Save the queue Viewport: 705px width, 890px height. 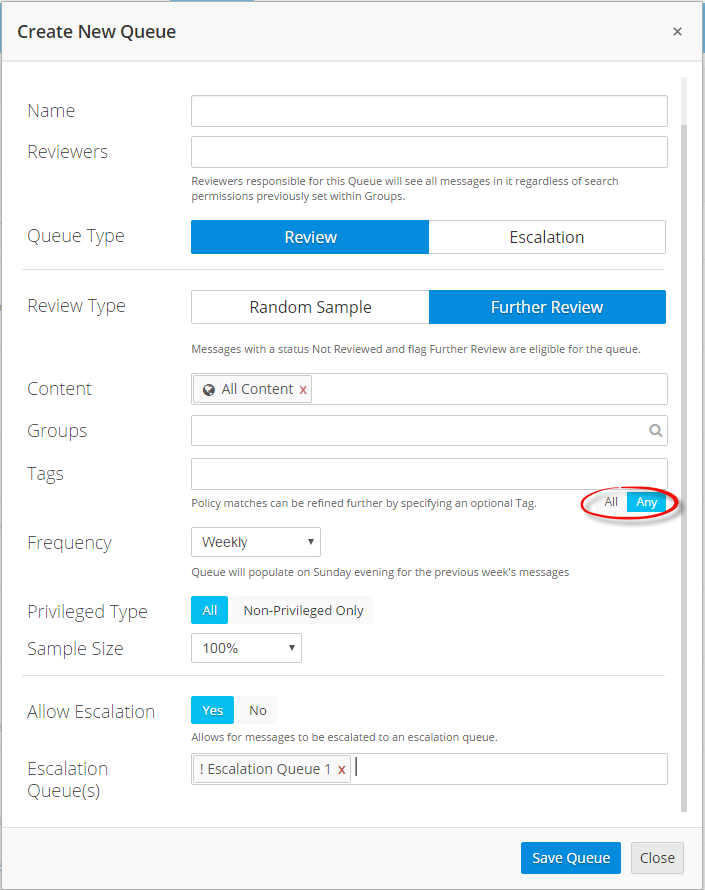click(x=570, y=858)
